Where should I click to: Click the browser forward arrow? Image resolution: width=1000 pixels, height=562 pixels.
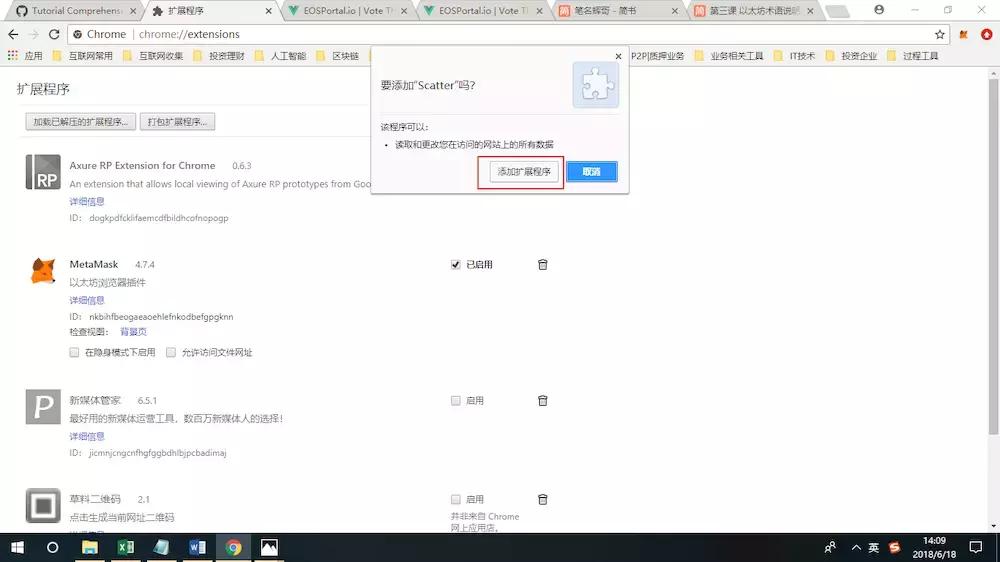(34, 34)
